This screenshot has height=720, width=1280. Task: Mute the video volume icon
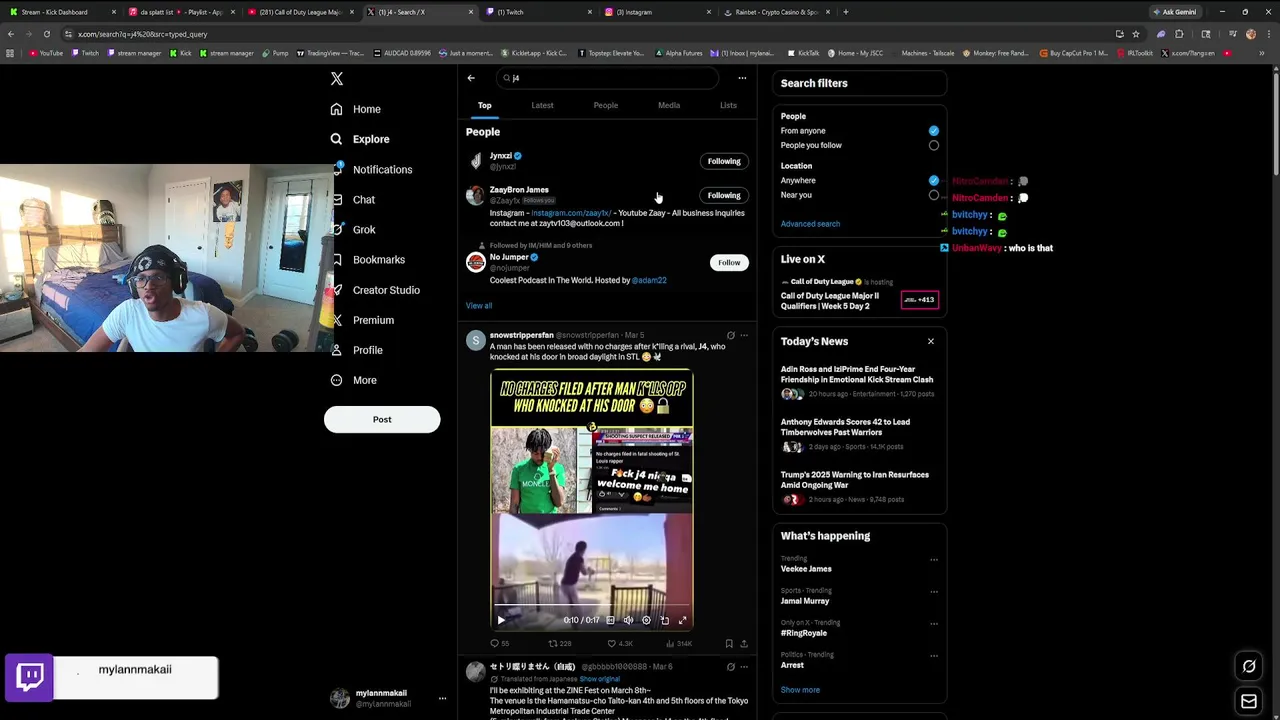point(628,620)
